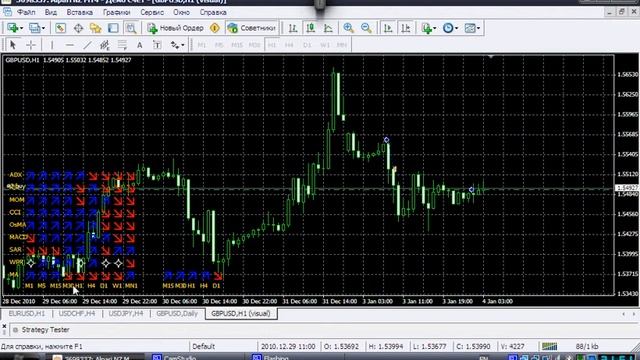This screenshot has height=360, width=640.
Task: Open the Вид menu
Action: 51,12
